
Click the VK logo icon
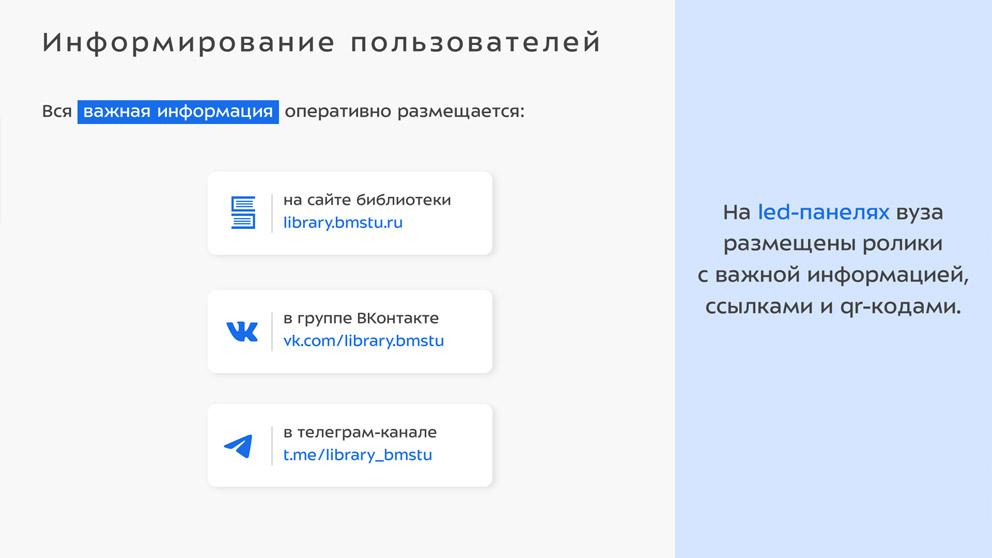(x=242, y=331)
